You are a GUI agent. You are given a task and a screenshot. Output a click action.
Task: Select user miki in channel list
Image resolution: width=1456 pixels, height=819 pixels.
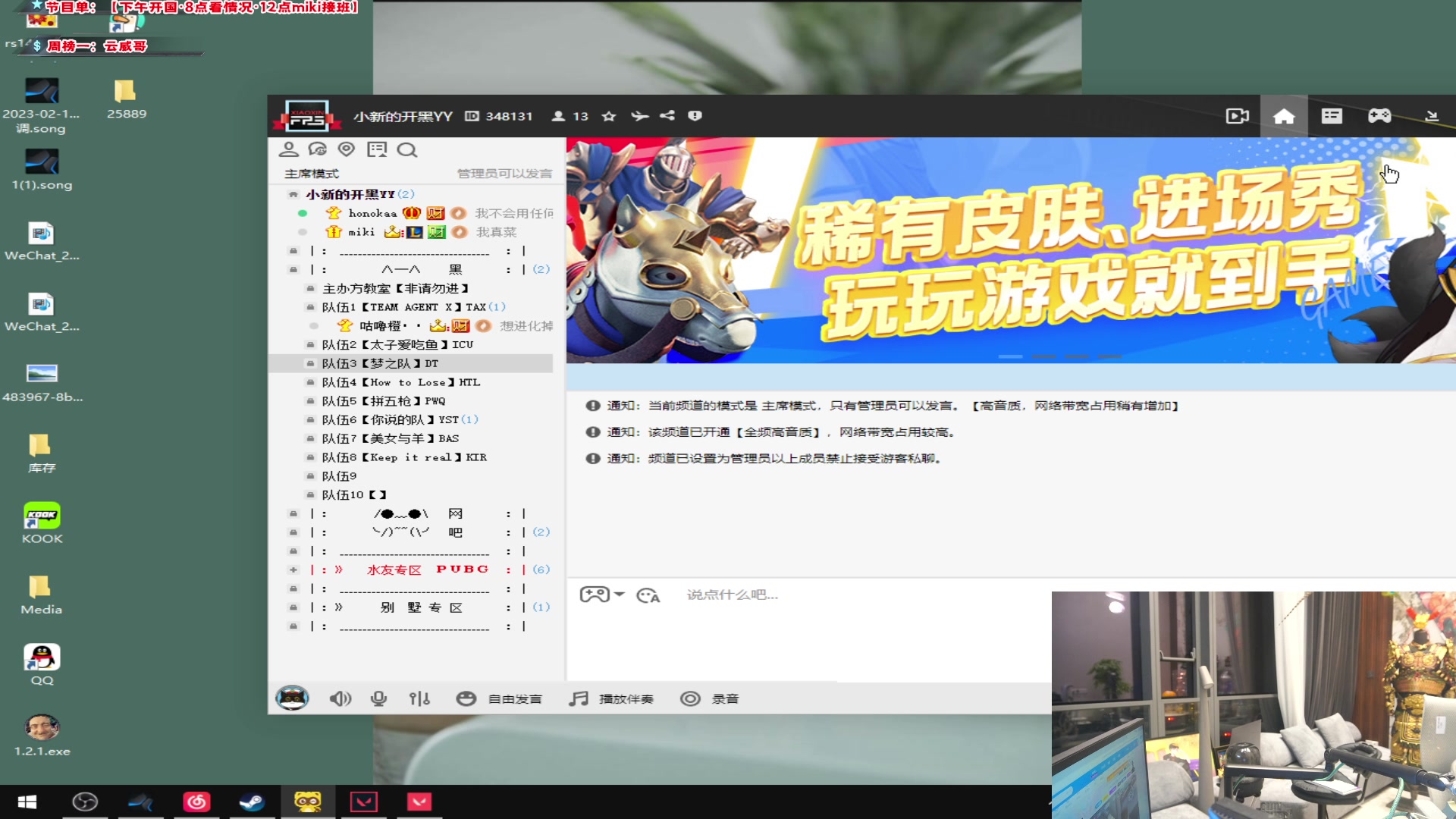(x=361, y=232)
